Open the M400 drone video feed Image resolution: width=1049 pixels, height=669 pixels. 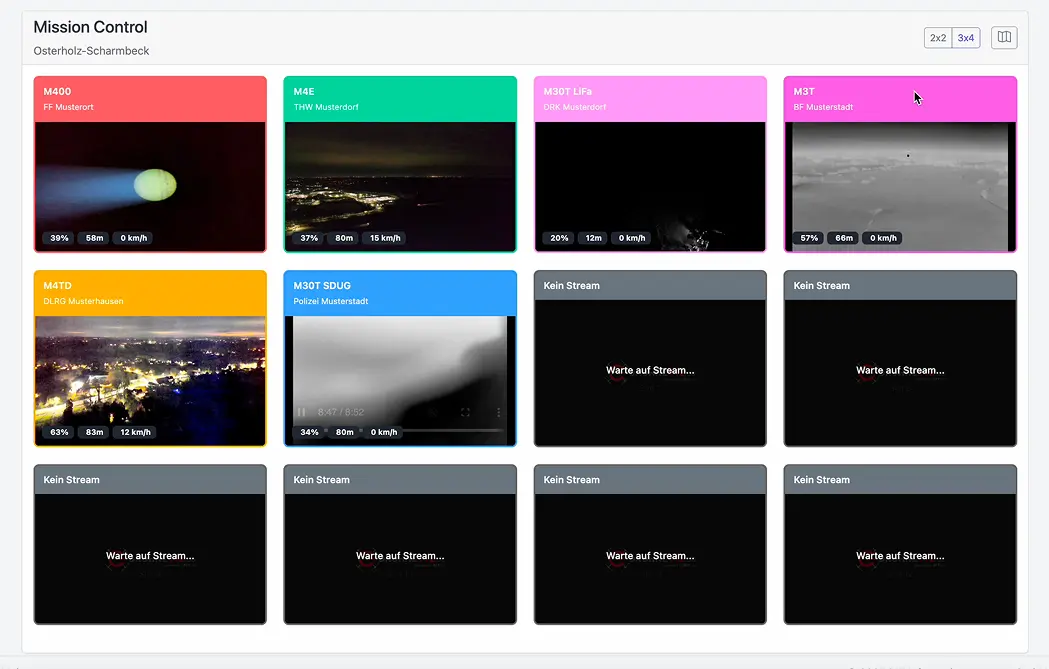(x=150, y=180)
